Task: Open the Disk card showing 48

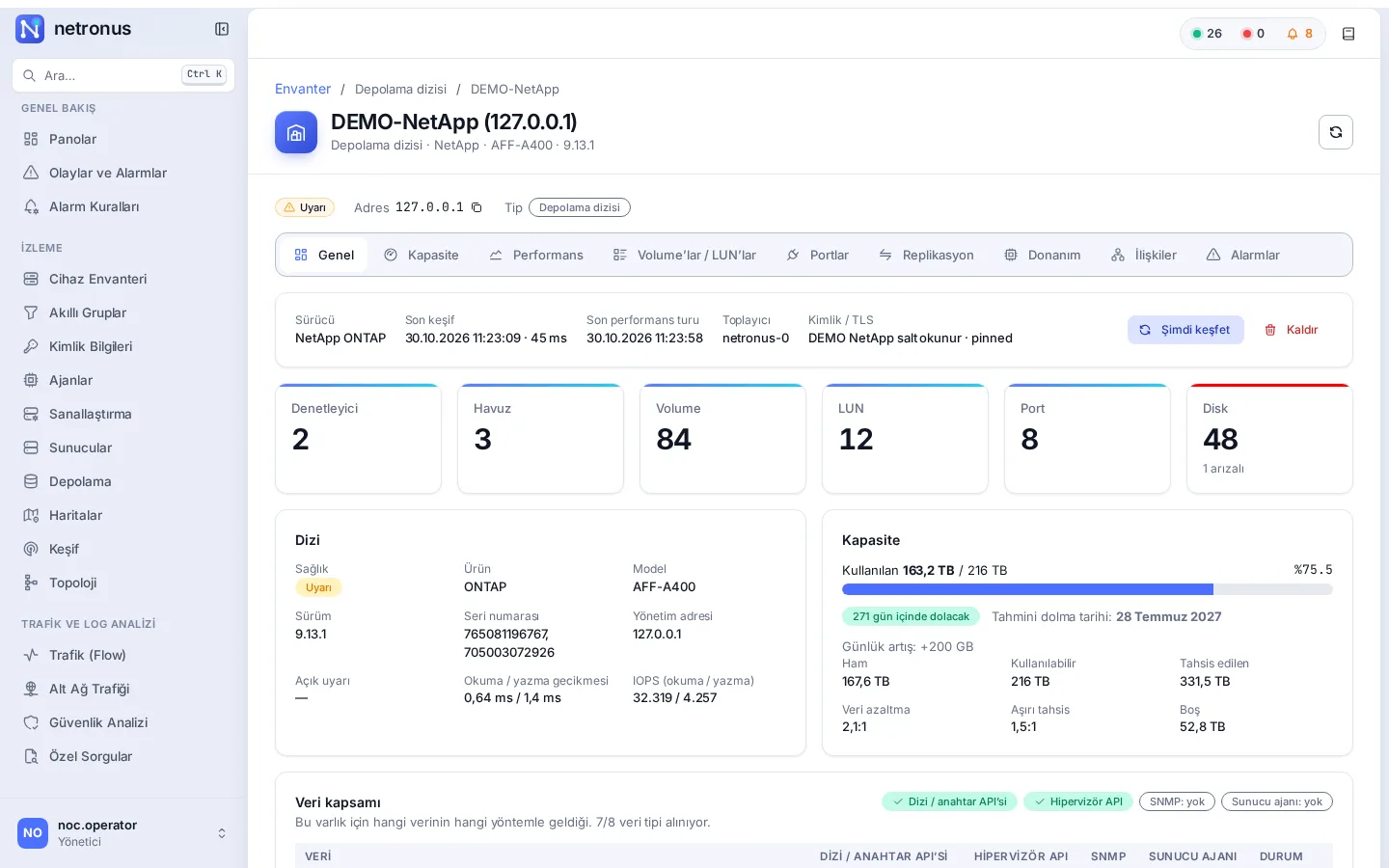Action: tap(1269, 439)
